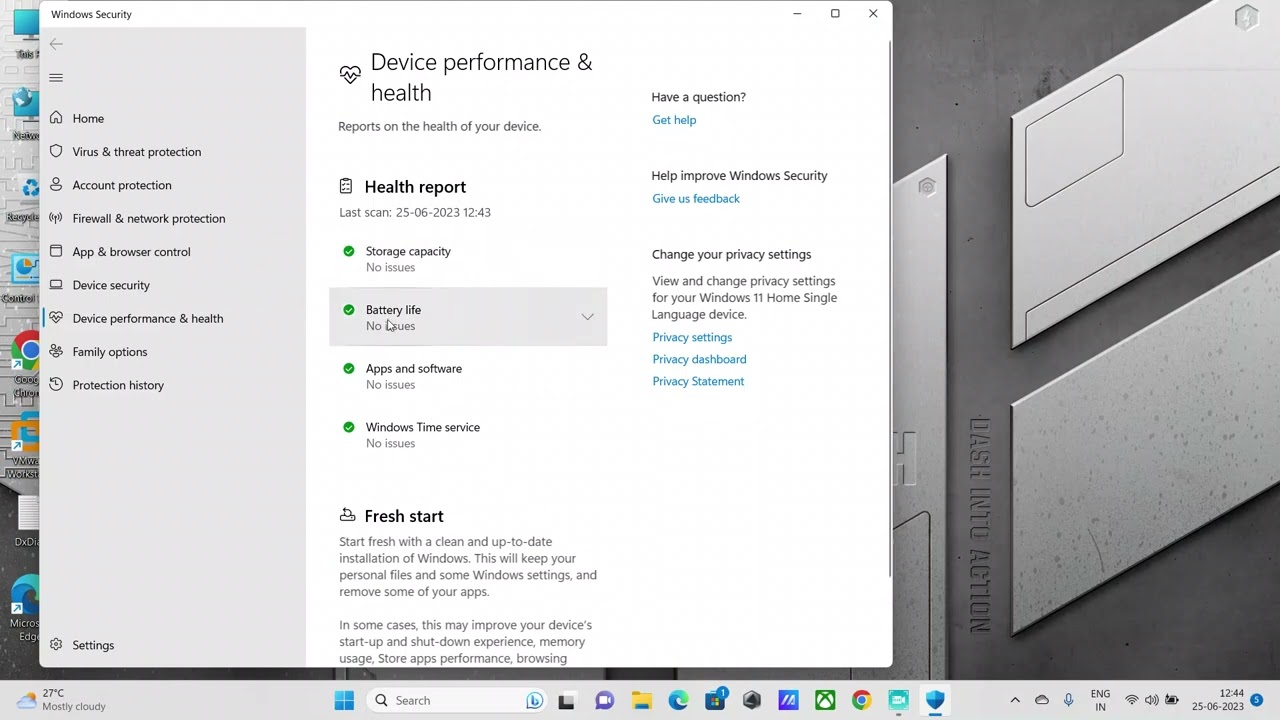Click the Firewall & network protection icon
1280x720 pixels.
(56, 218)
